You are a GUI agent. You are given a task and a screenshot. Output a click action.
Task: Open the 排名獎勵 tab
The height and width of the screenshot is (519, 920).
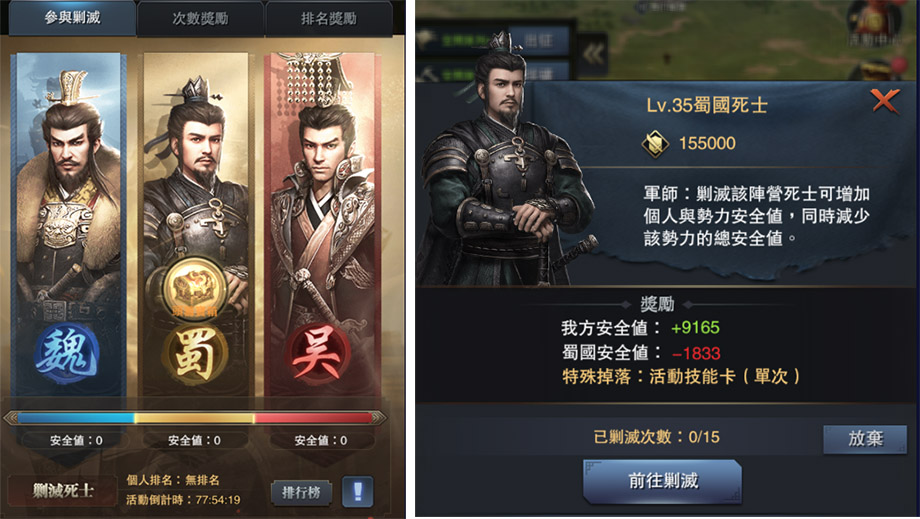329,19
